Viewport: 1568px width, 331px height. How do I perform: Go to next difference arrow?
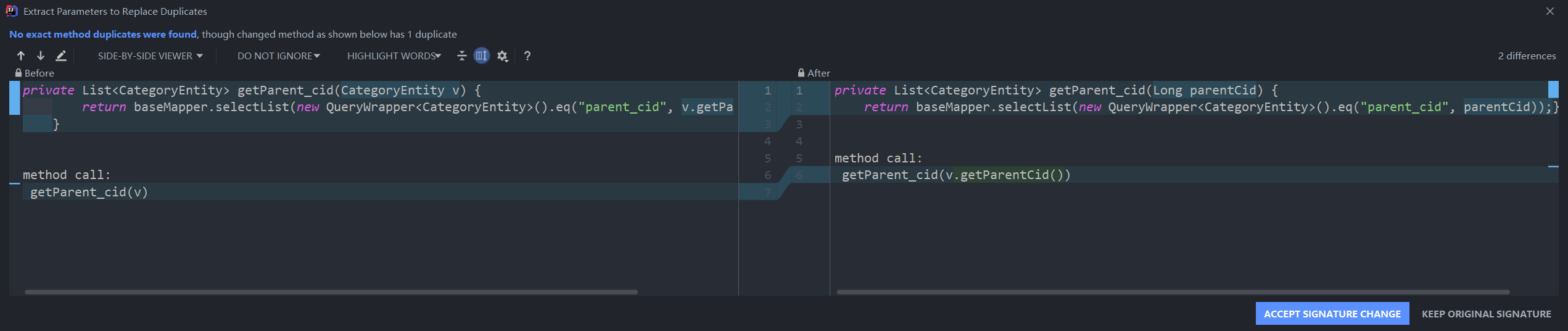(41, 56)
